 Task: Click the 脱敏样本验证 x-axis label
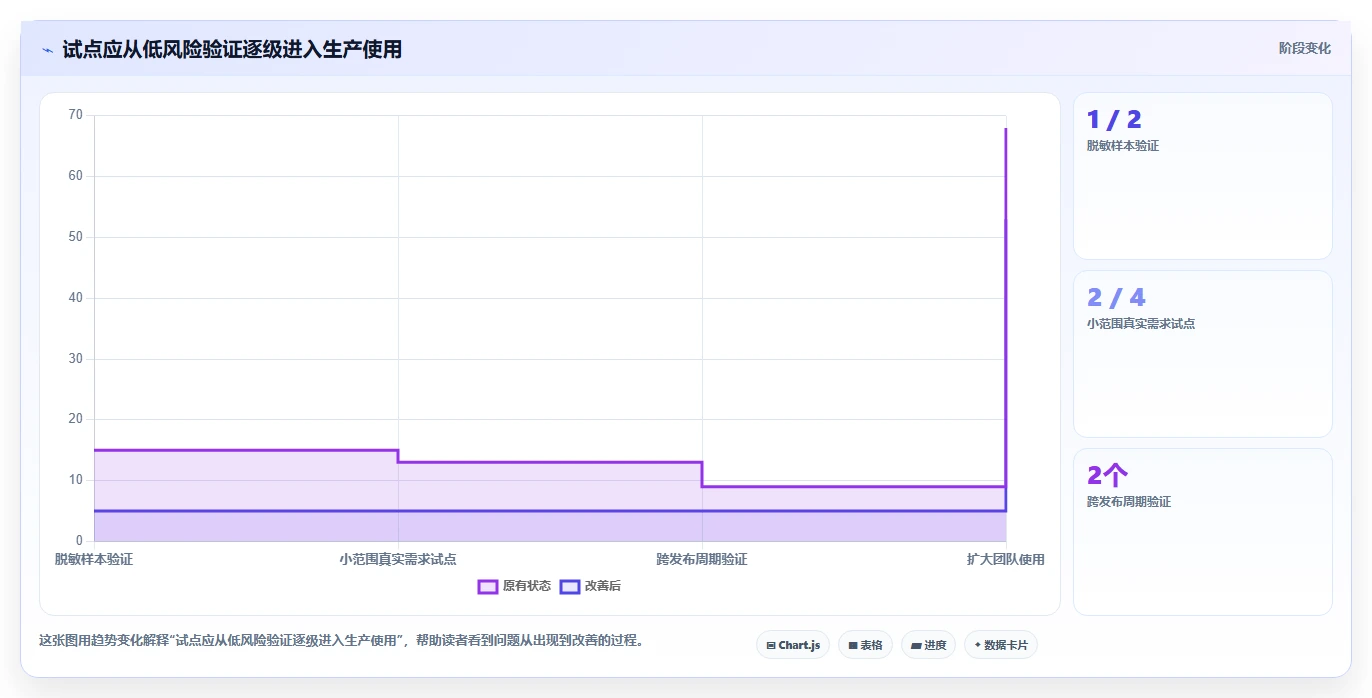click(x=94, y=559)
